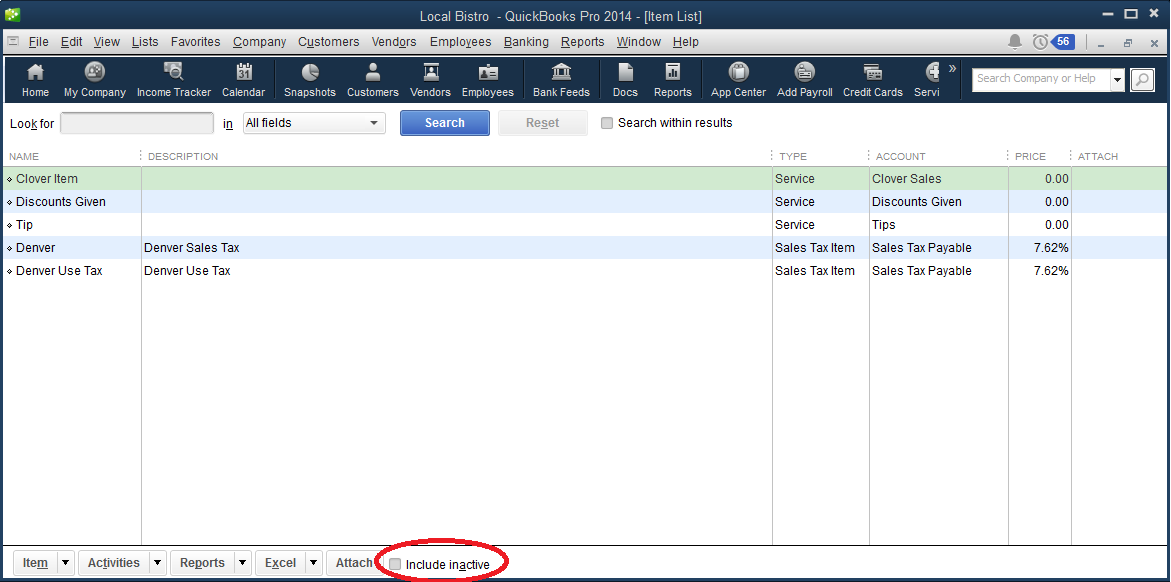Open the notifications bell
The width and height of the screenshot is (1171, 582).
click(1015, 42)
